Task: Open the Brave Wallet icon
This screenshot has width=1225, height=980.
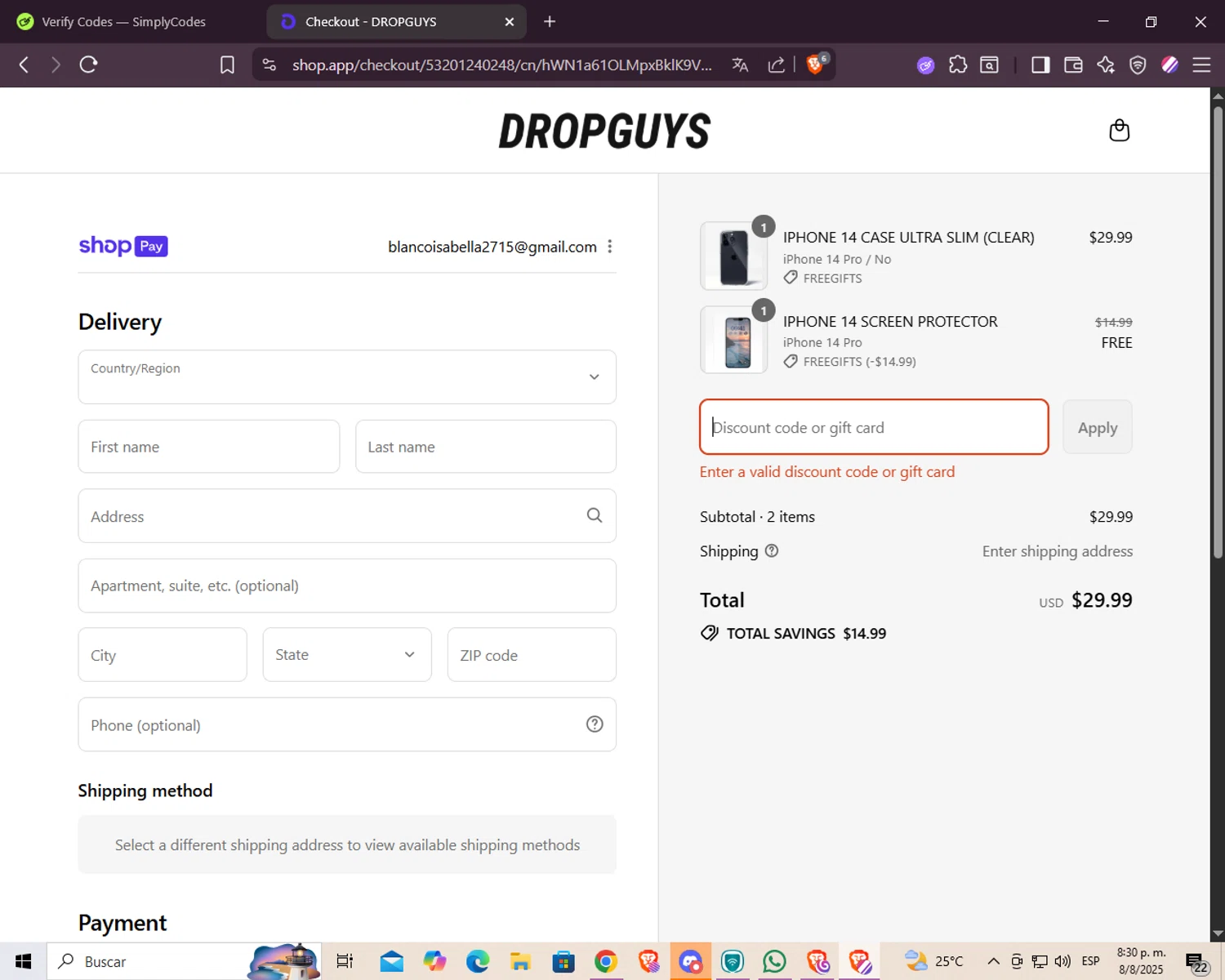Action: [x=1073, y=65]
